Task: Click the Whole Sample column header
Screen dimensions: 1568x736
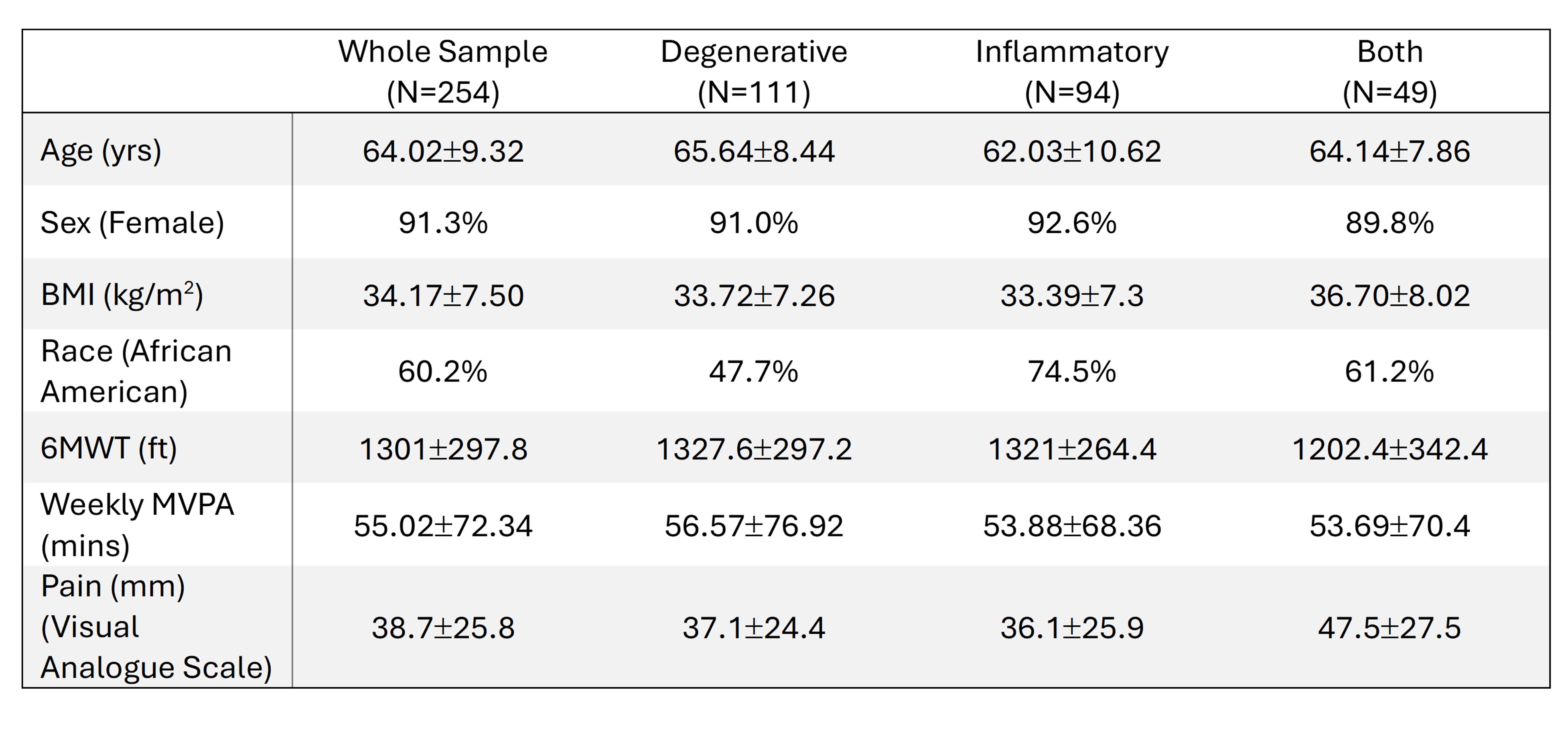Action: click(x=443, y=71)
